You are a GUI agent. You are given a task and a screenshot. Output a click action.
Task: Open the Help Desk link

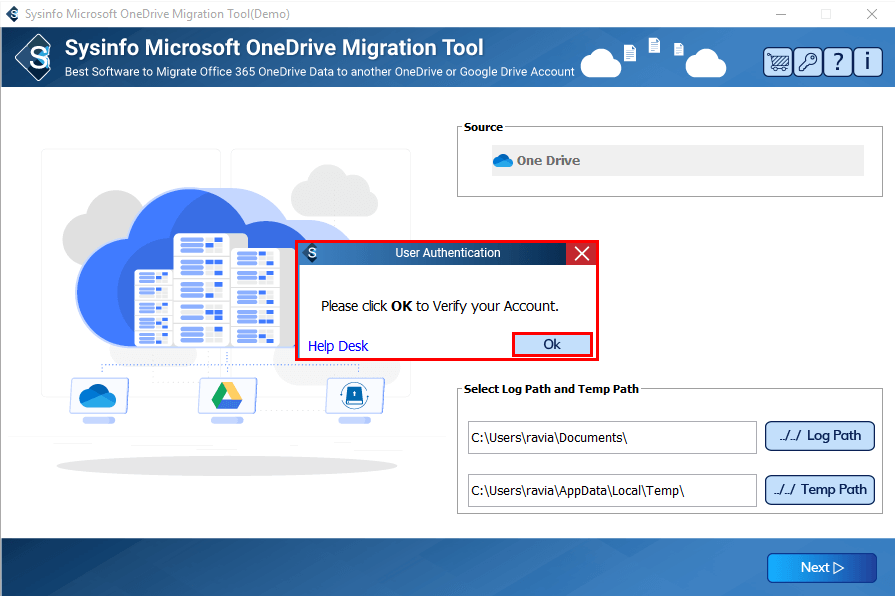338,346
